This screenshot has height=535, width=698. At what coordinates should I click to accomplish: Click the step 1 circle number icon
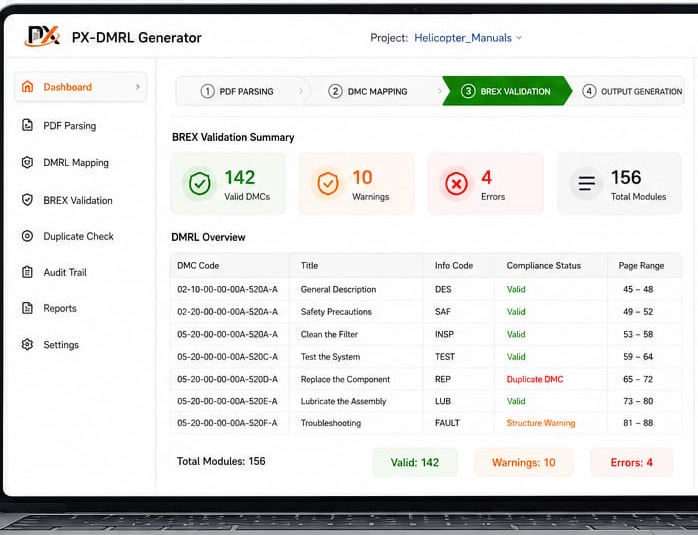[x=207, y=91]
